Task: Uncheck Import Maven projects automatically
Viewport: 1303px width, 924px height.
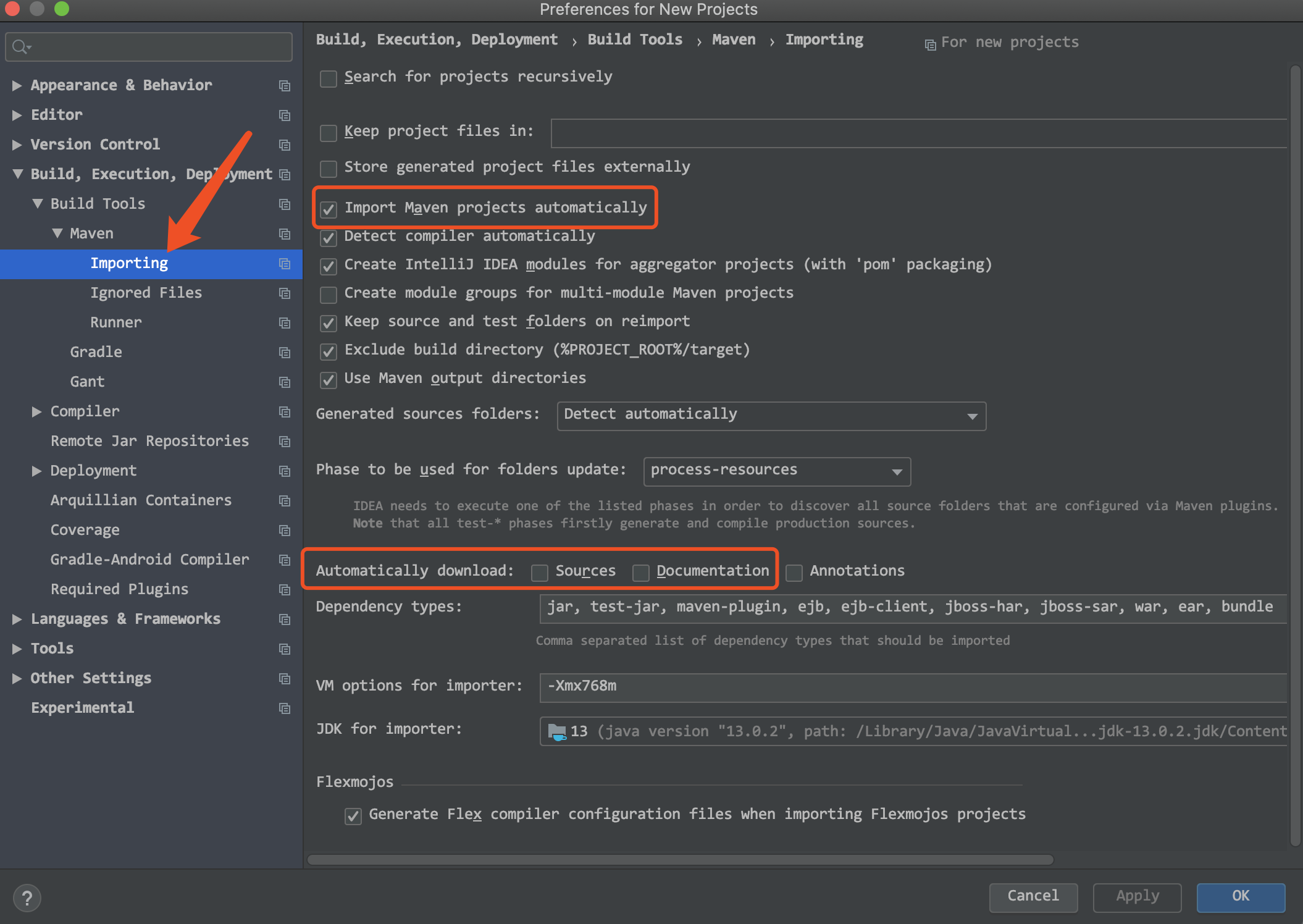Action: click(329, 209)
